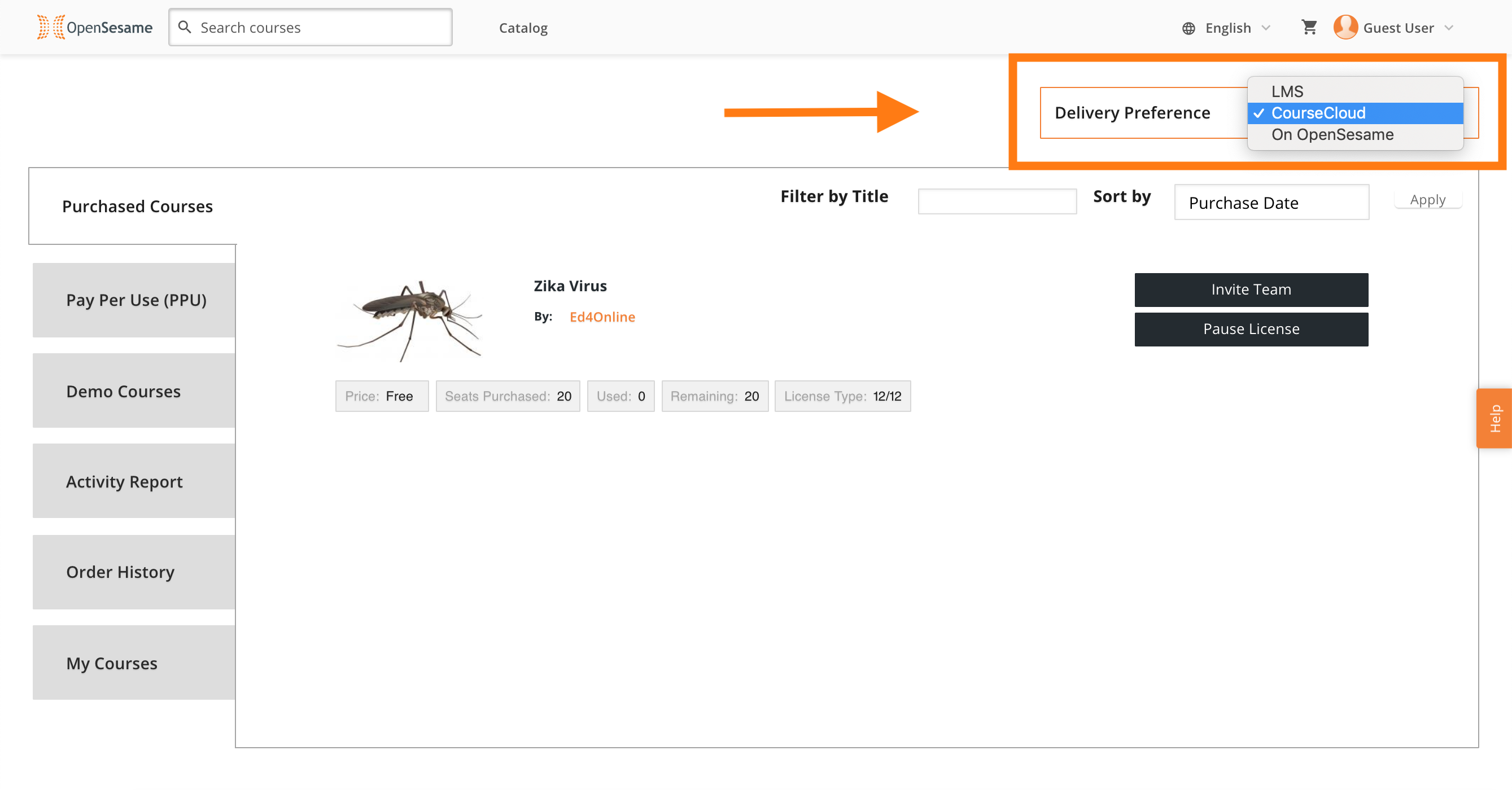Focus the Search courses field
Image resolution: width=1512 pixels, height=790 pixels.
(310, 27)
